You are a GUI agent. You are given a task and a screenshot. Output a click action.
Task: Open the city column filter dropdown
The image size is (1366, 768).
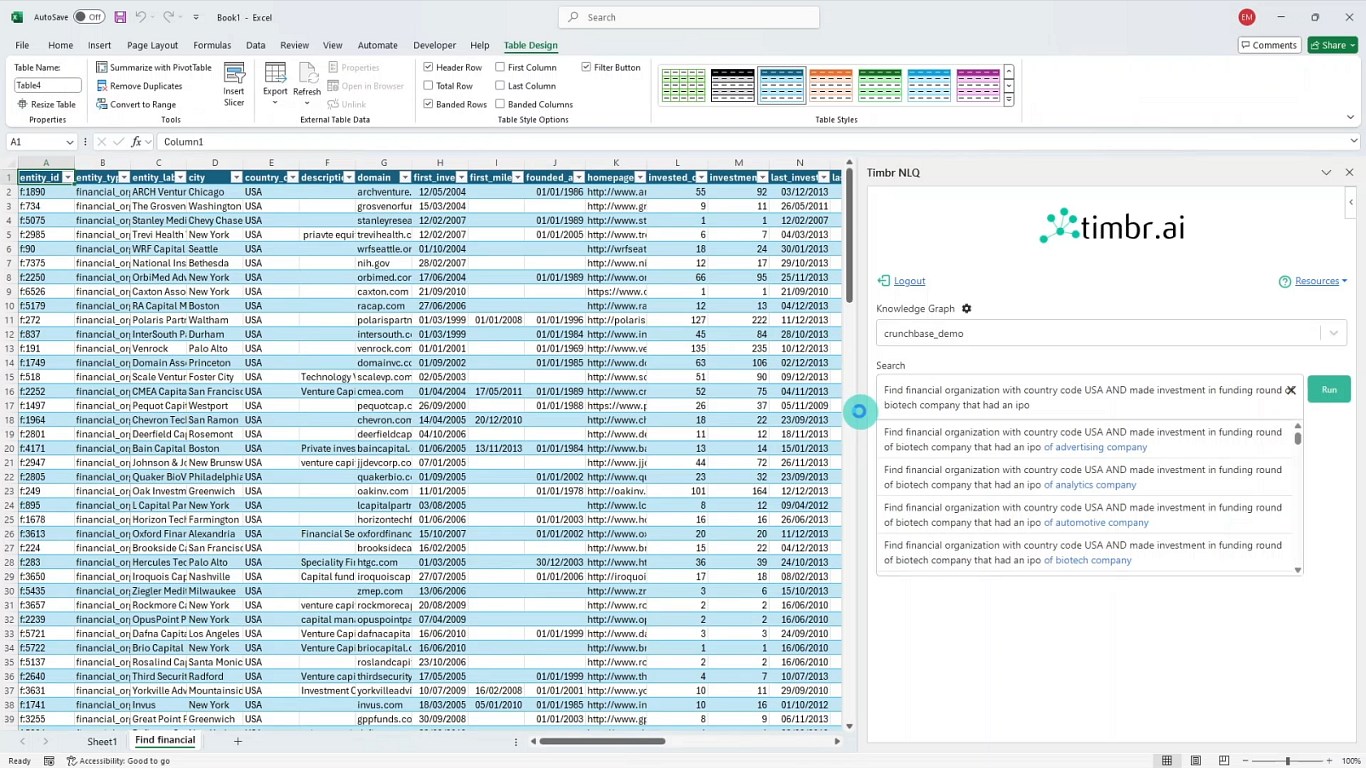click(x=237, y=177)
